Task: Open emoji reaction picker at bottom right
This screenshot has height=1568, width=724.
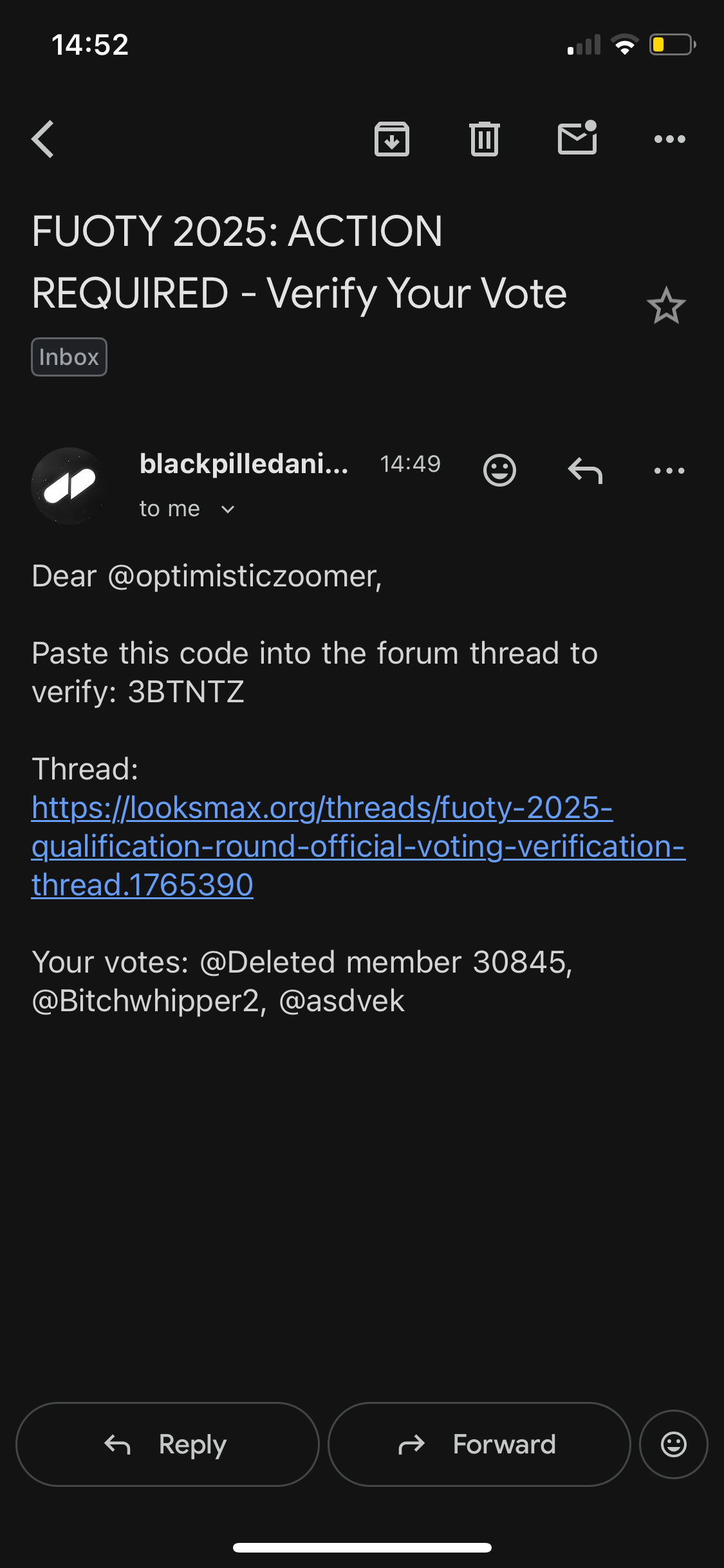Action: pyautogui.click(x=674, y=1444)
